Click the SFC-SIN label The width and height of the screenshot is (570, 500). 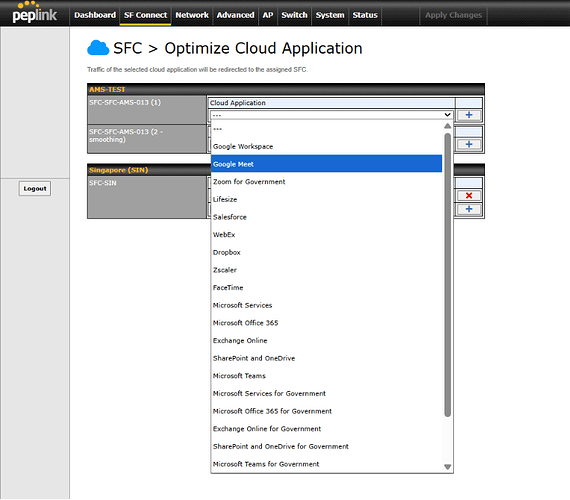[x=103, y=183]
